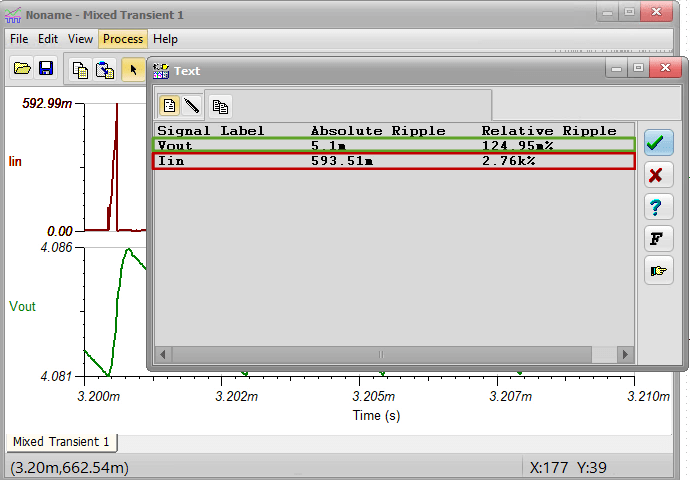Open help with the question mark button
Viewport: 690px width, 480px height.
(x=658, y=207)
